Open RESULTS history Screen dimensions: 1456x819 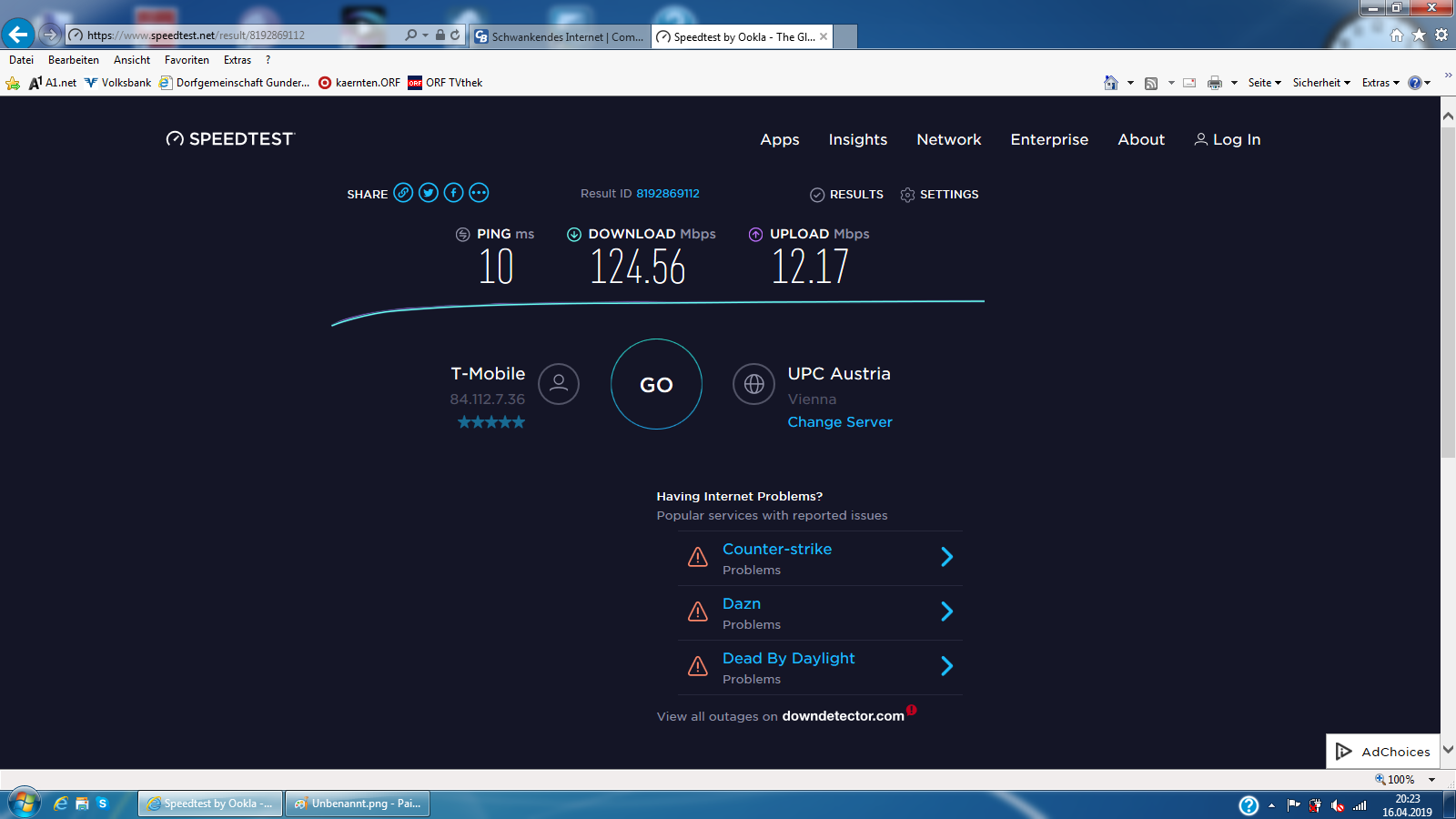click(x=846, y=195)
